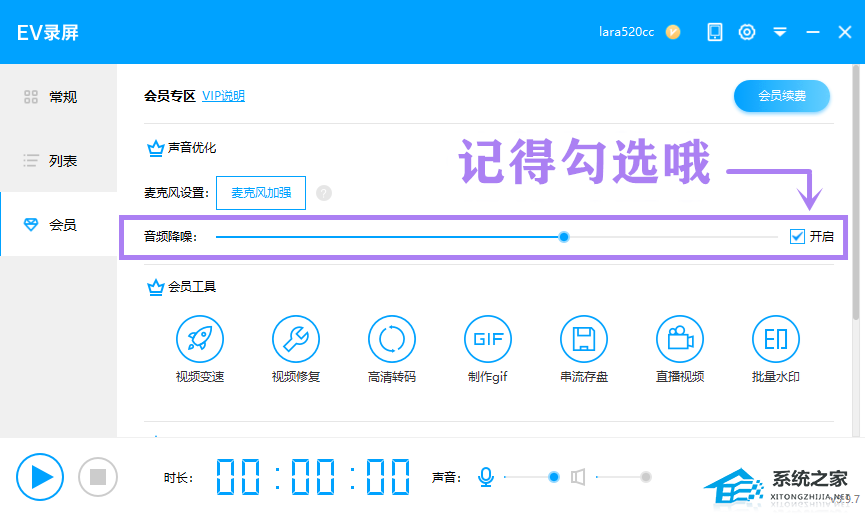Click the gold VIP badge next to username
Viewport: 865px width, 515px height.
click(673, 32)
